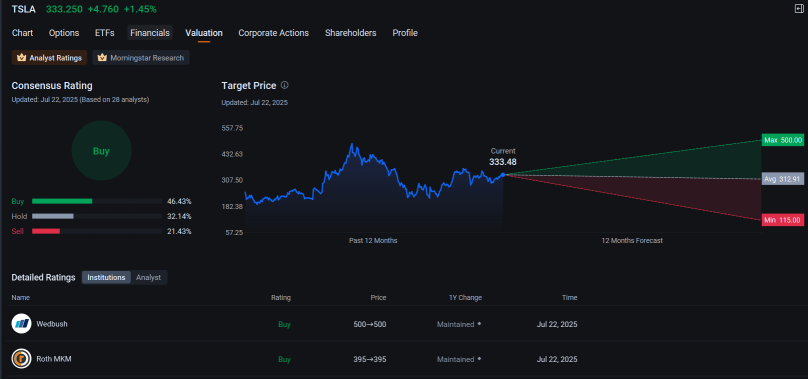Image resolution: width=808 pixels, height=379 pixels.
Task: Open the Options tab
Action: (x=64, y=33)
